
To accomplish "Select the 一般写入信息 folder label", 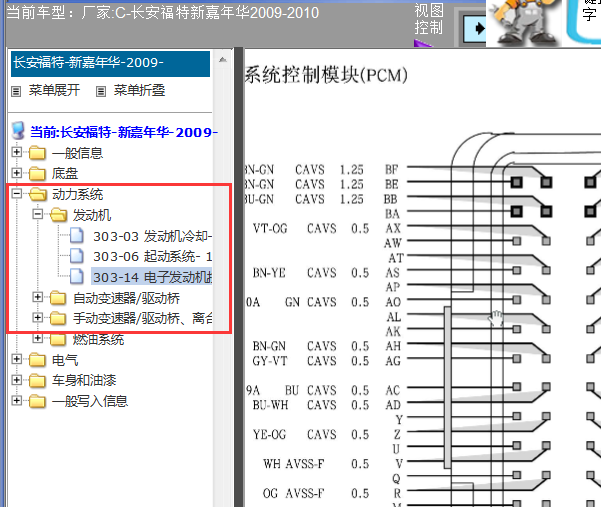I will (x=90, y=401).
